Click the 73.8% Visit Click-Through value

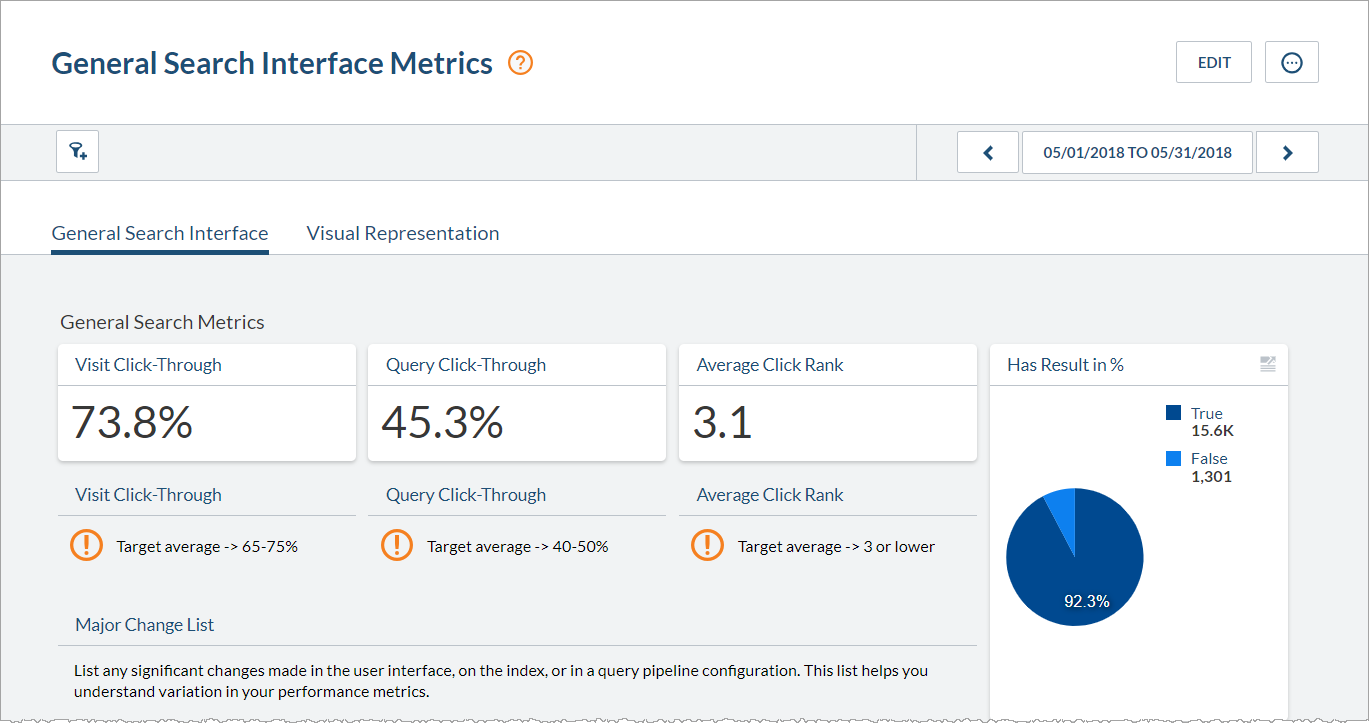click(132, 423)
